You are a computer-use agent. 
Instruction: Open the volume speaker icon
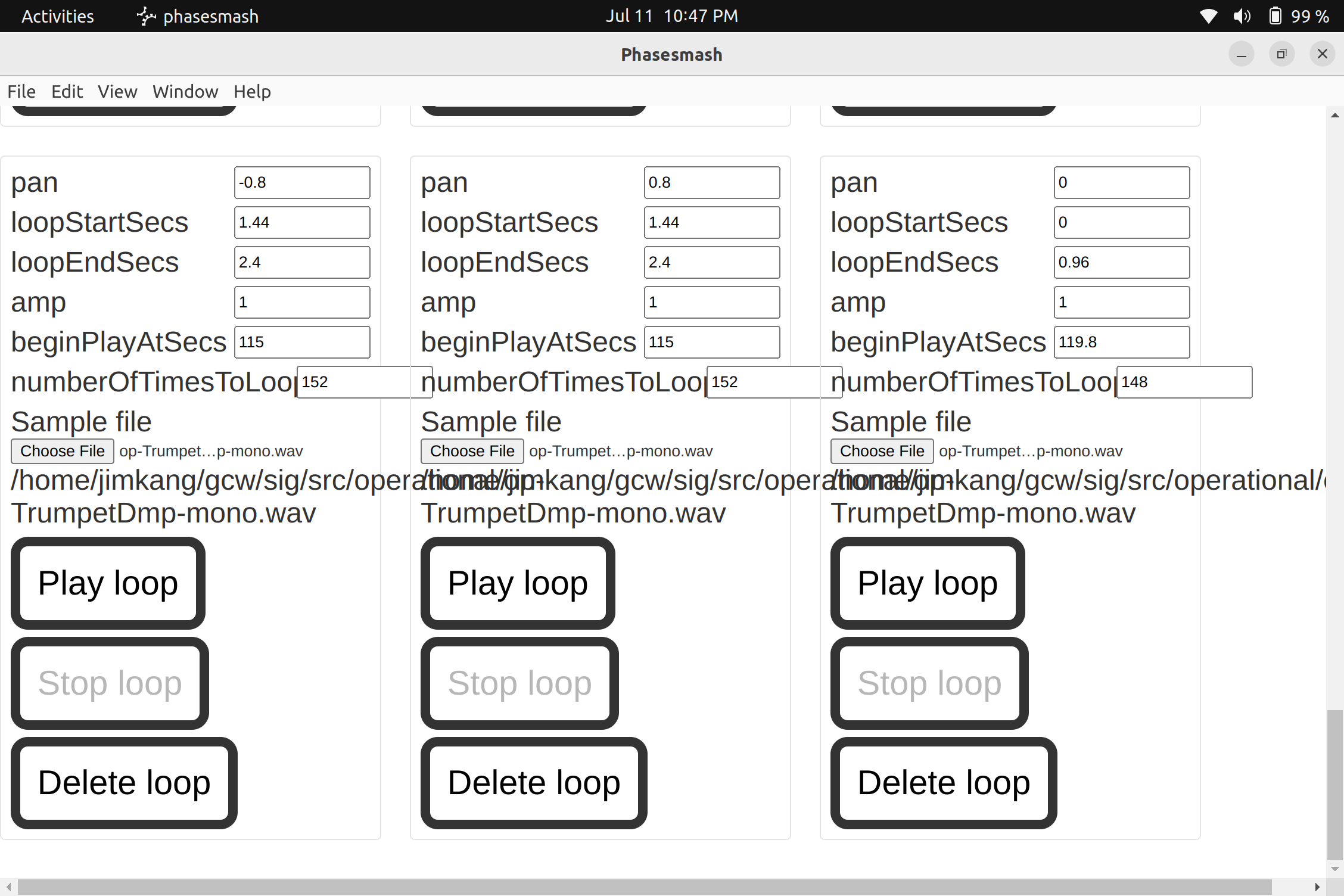pos(1242,16)
